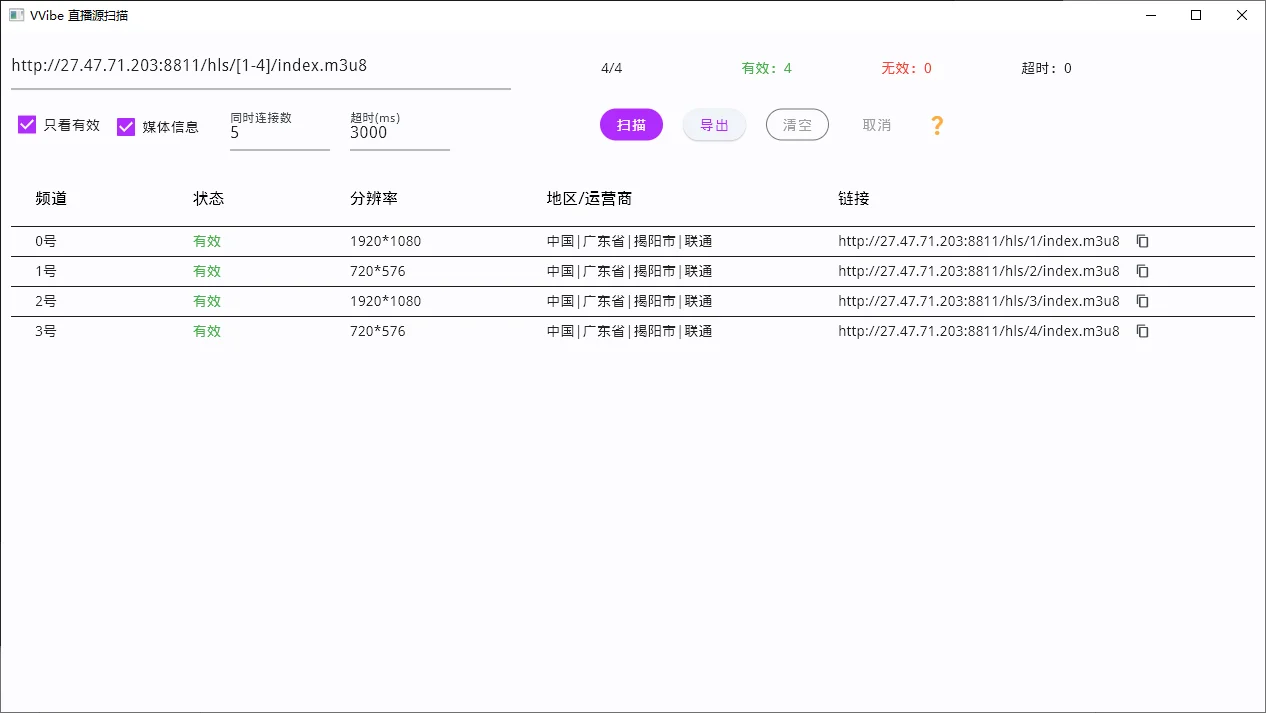Copy link for channel 0号
The height and width of the screenshot is (713, 1266).
pyautogui.click(x=1143, y=241)
